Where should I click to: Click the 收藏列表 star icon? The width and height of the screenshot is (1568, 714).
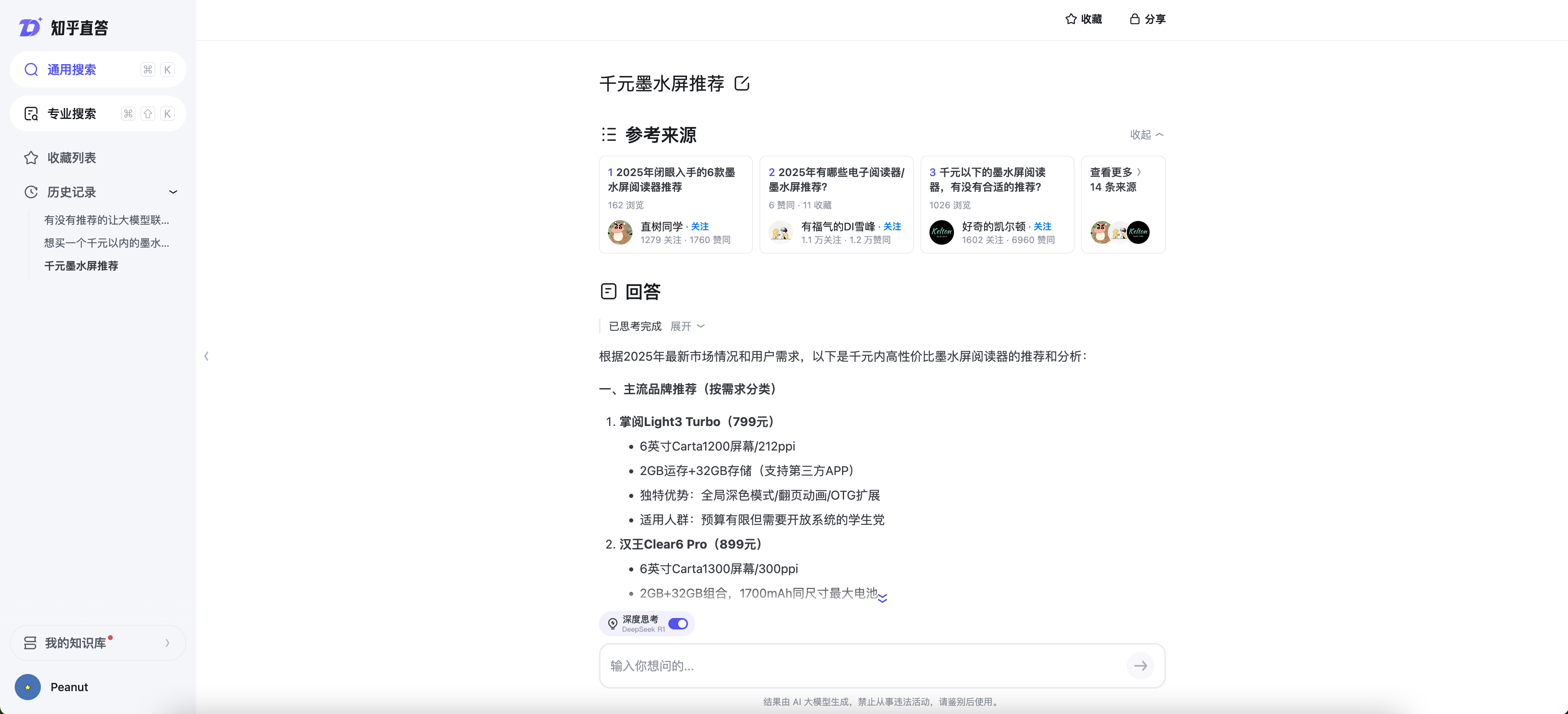click(31, 158)
